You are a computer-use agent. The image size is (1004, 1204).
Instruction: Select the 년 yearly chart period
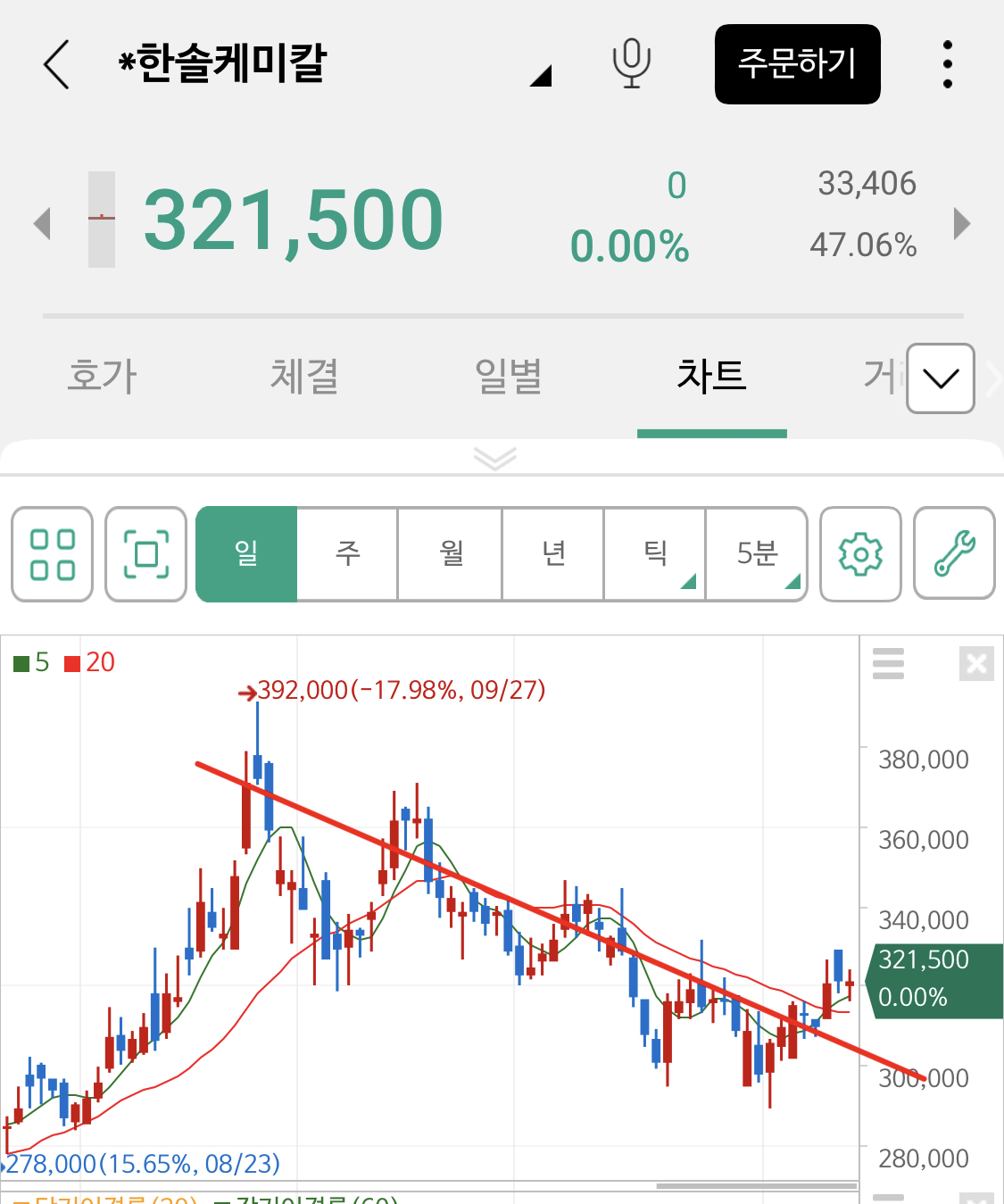coord(553,554)
